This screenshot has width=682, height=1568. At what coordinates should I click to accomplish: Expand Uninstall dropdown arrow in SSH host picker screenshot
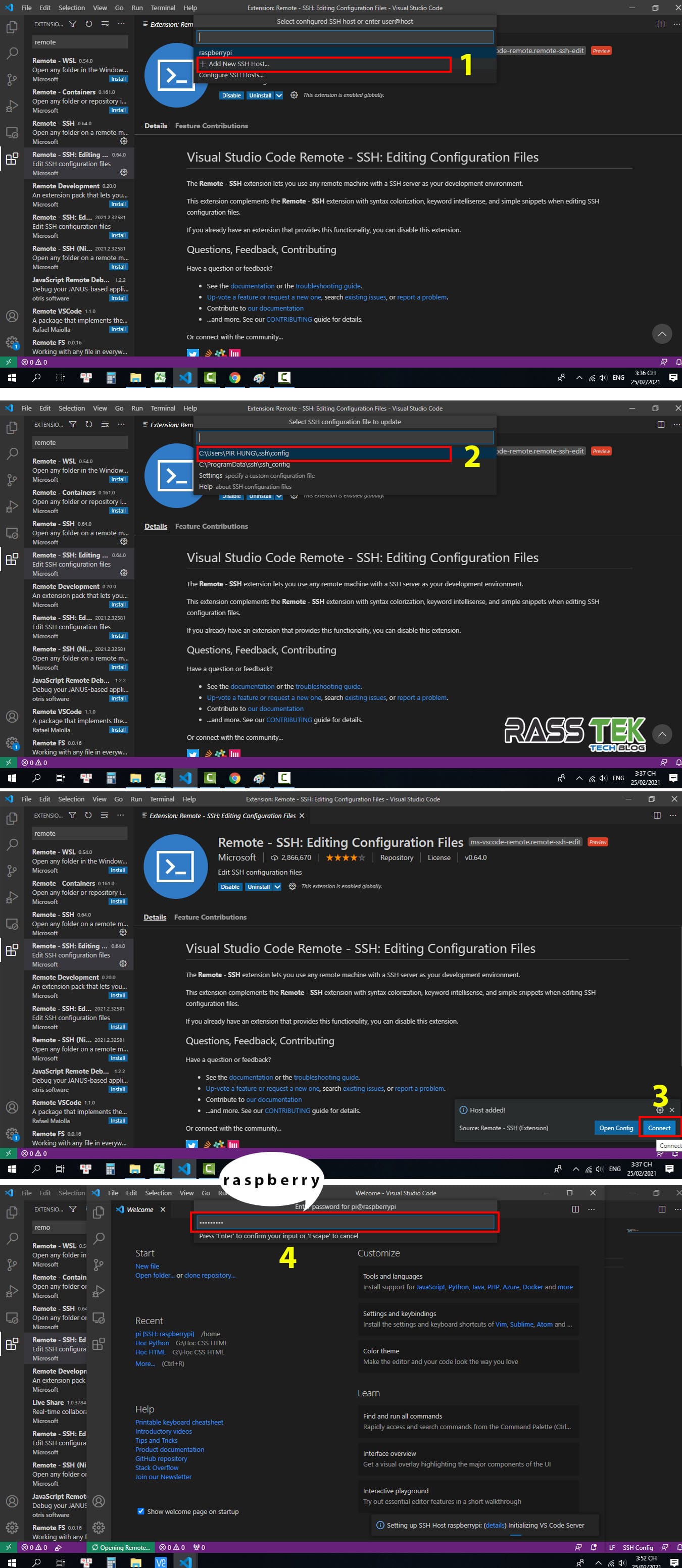(x=279, y=95)
